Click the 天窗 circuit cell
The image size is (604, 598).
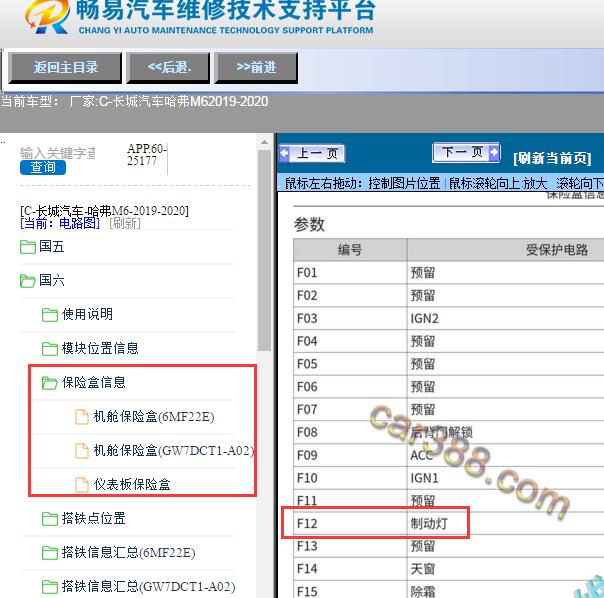tap(505, 569)
